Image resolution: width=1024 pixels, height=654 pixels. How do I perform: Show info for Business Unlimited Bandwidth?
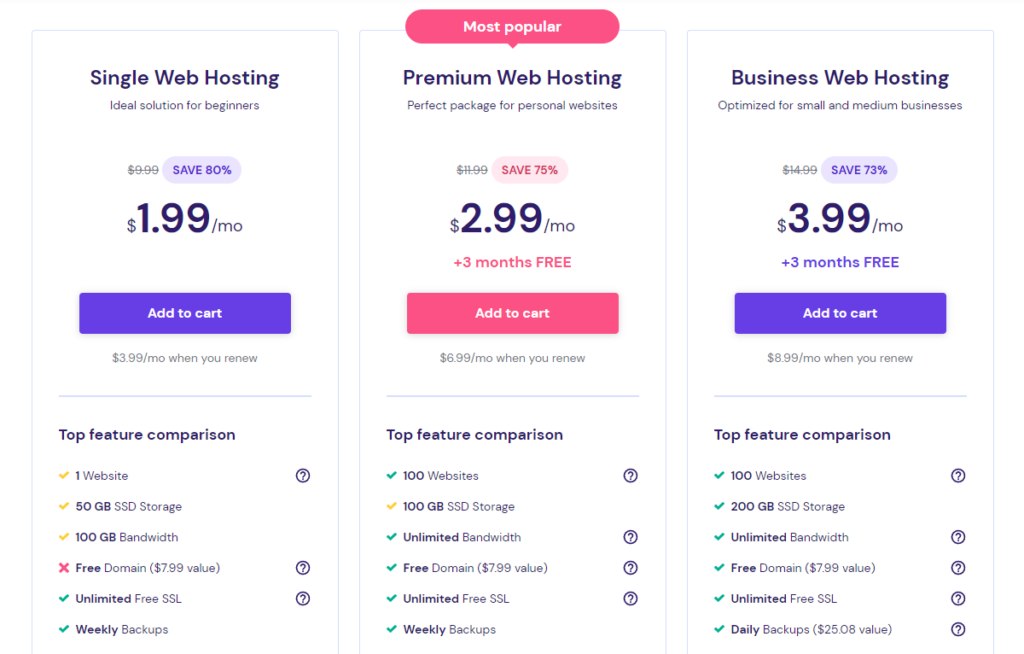958,537
